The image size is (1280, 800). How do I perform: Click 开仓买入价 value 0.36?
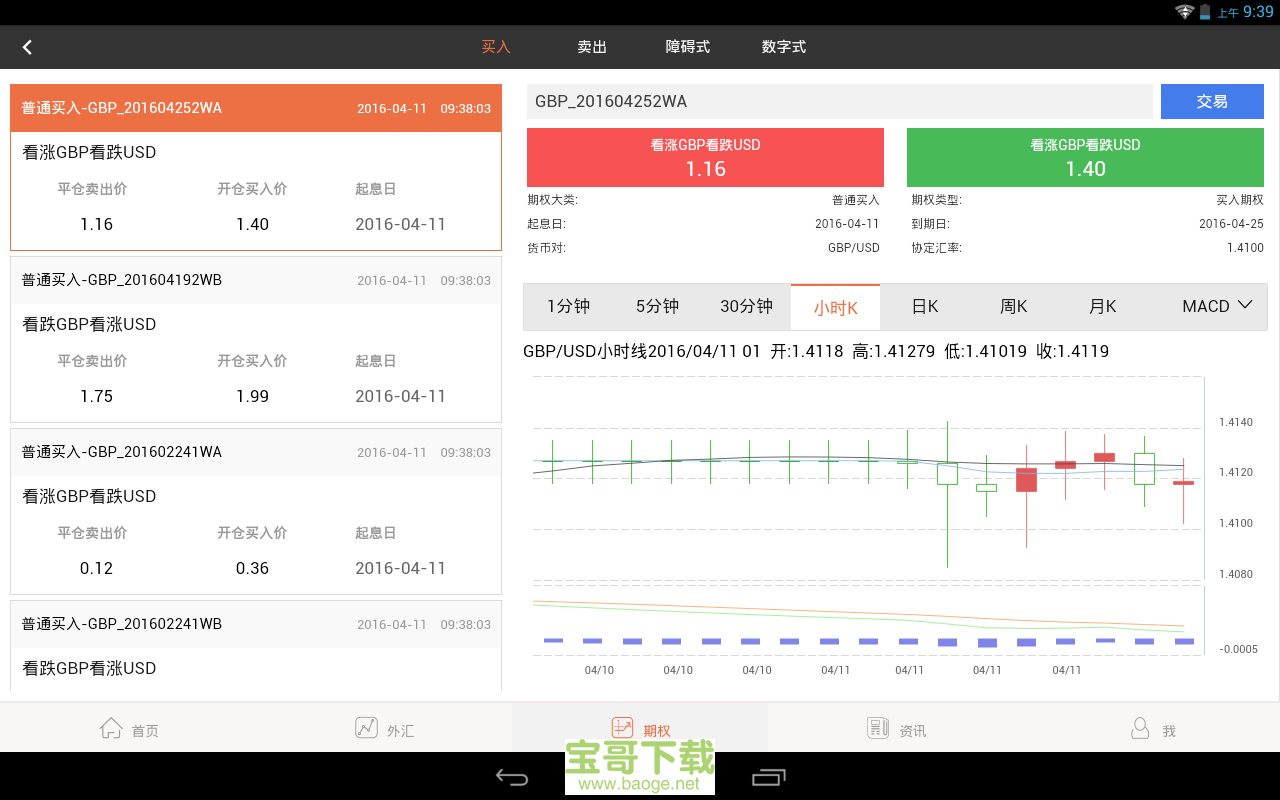pyautogui.click(x=252, y=568)
